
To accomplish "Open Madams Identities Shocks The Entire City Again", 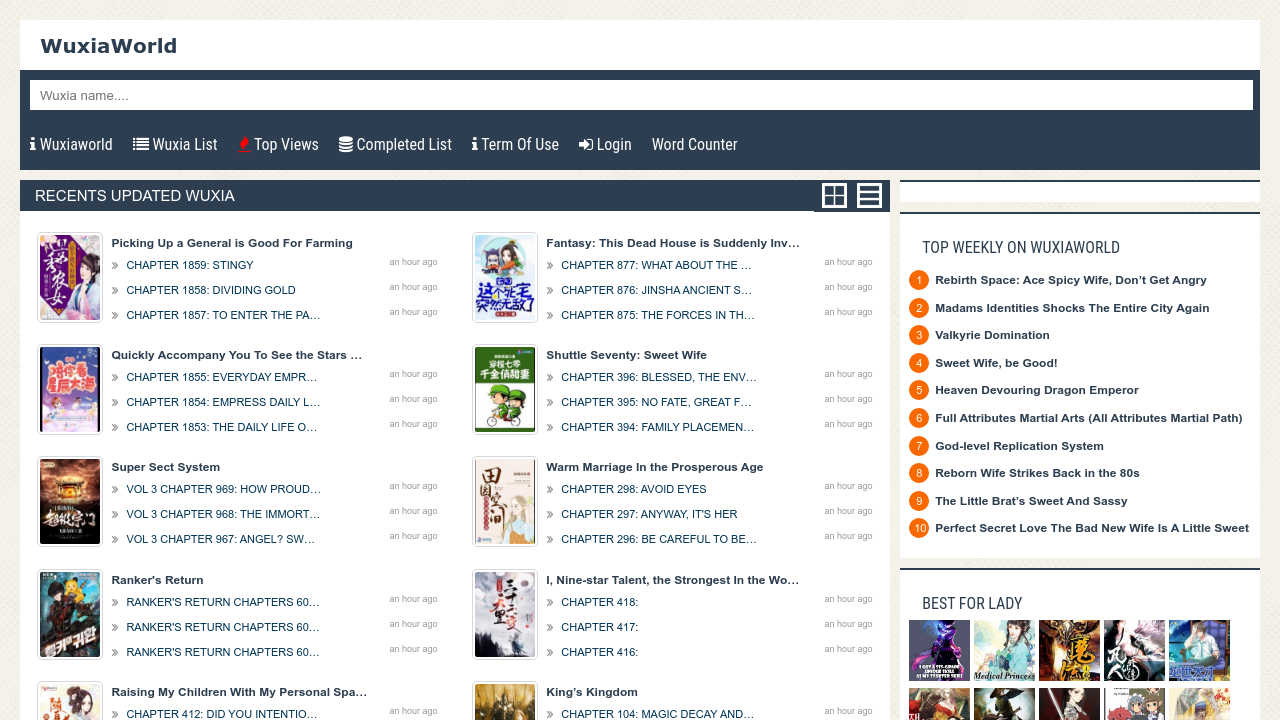I will point(1072,308).
